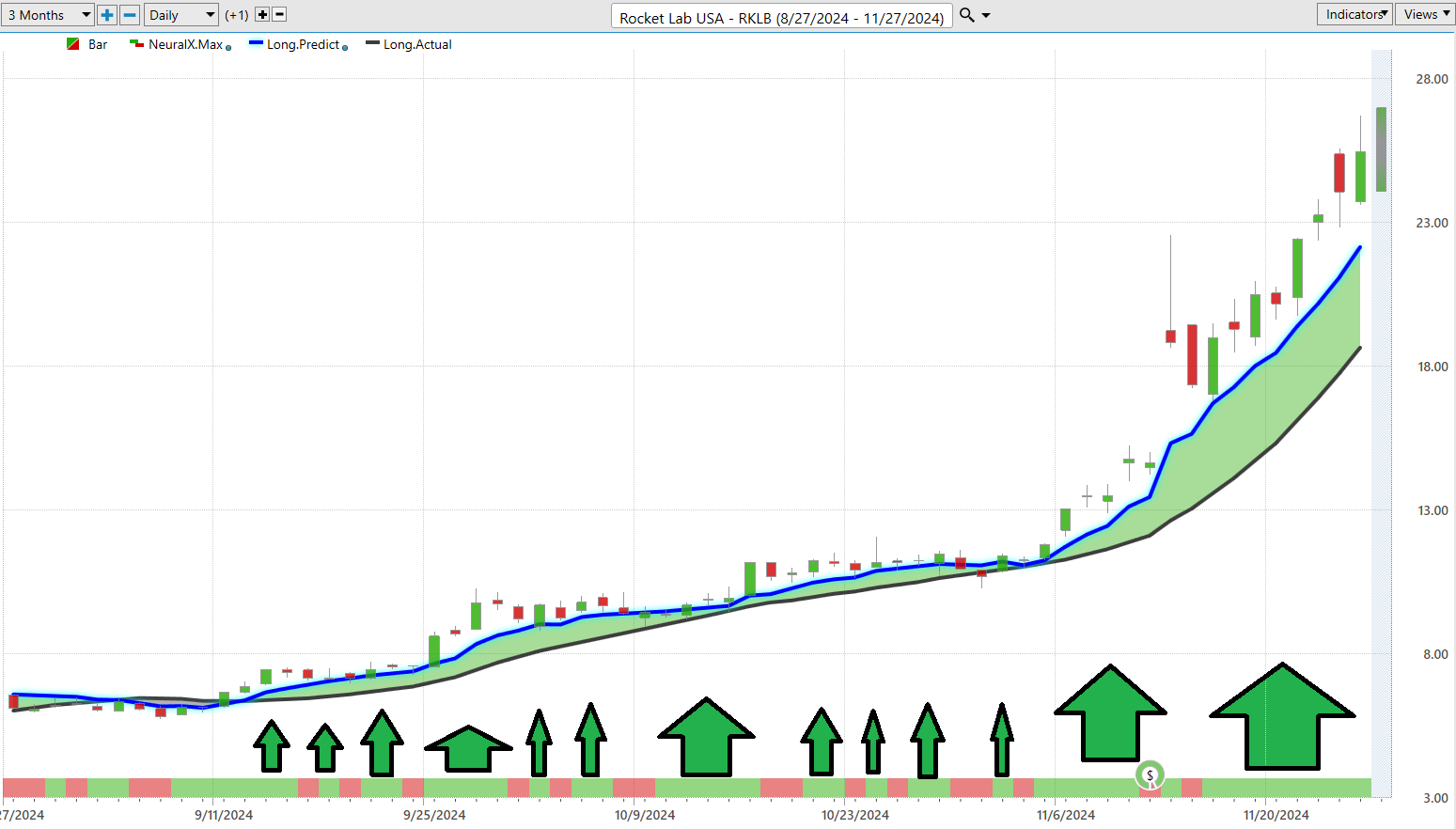Click the dollar-sign earnings marker icon
Screen dimensions: 1456x829
tap(1150, 775)
